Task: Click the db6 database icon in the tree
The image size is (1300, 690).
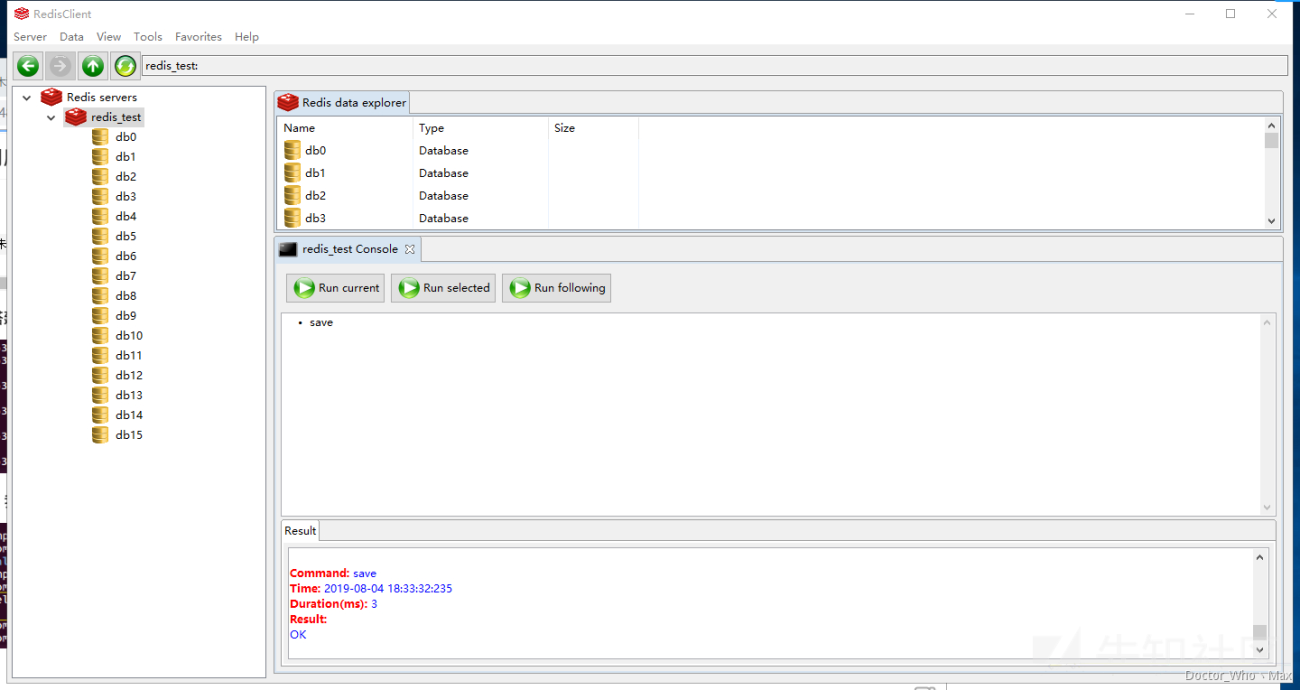Action: (100, 256)
